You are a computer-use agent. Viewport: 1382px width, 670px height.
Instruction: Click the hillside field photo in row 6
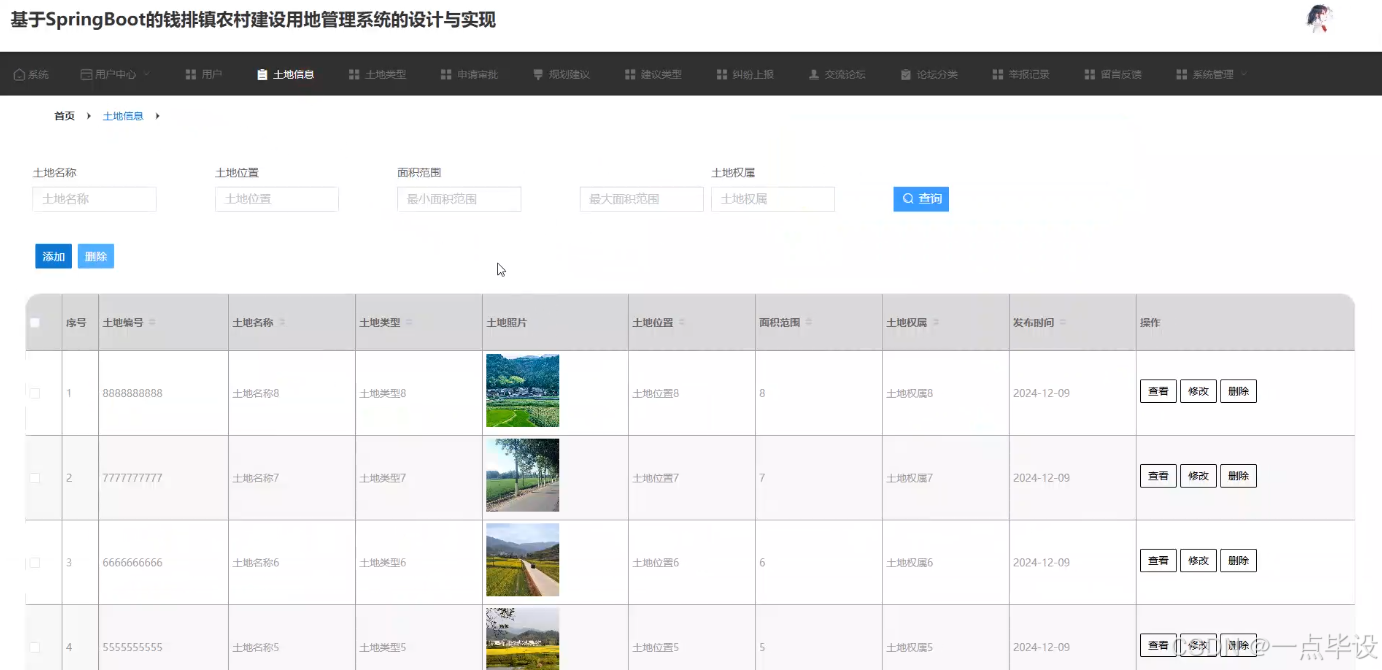coord(522,560)
